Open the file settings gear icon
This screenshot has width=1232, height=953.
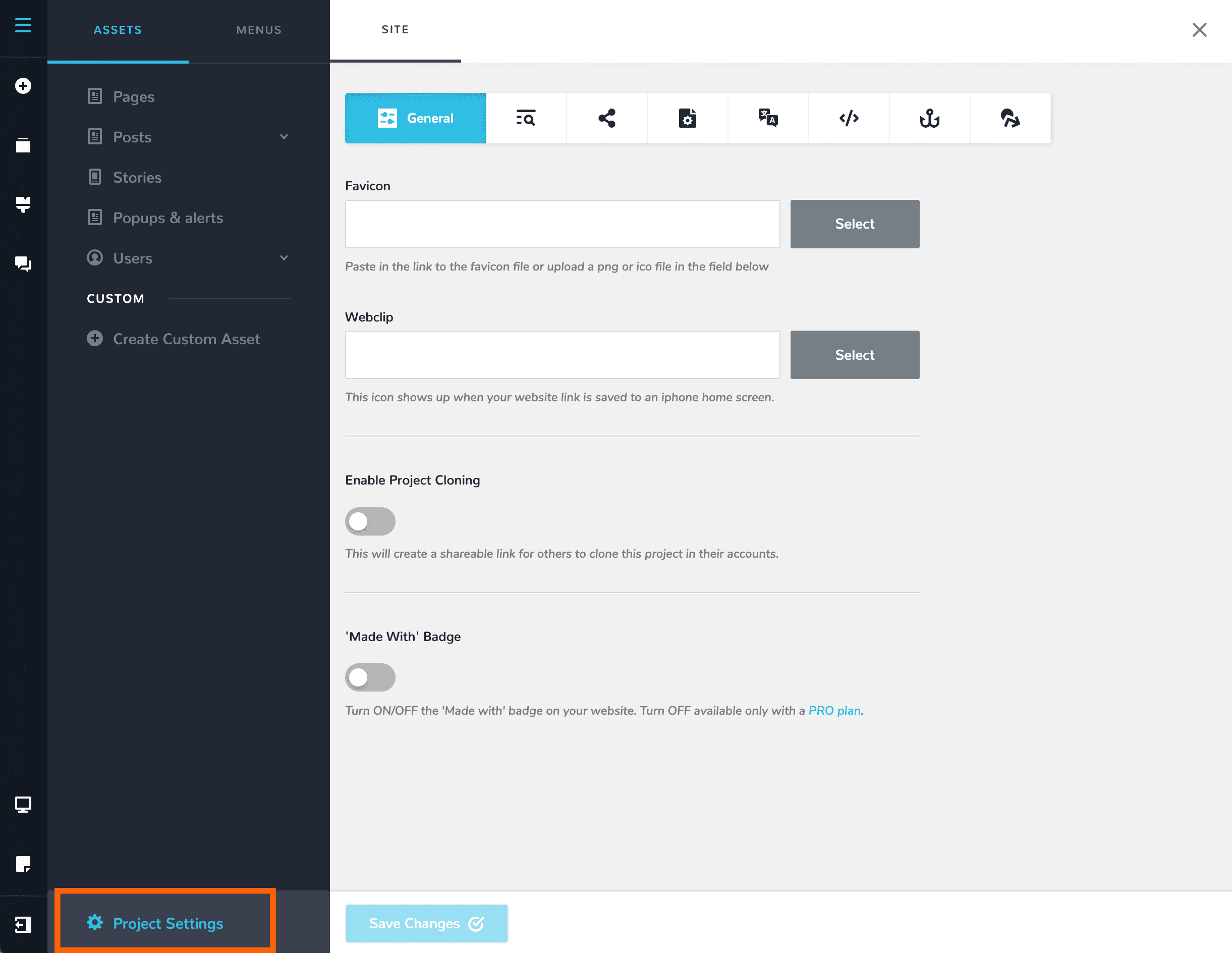coord(687,118)
